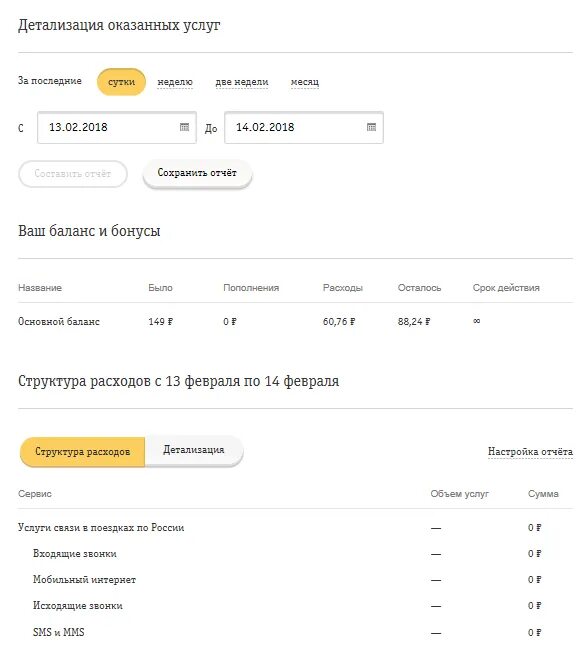Switch to the 'Структура расходов' tab
The height and width of the screenshot is (651, 585).
(83, 451)
